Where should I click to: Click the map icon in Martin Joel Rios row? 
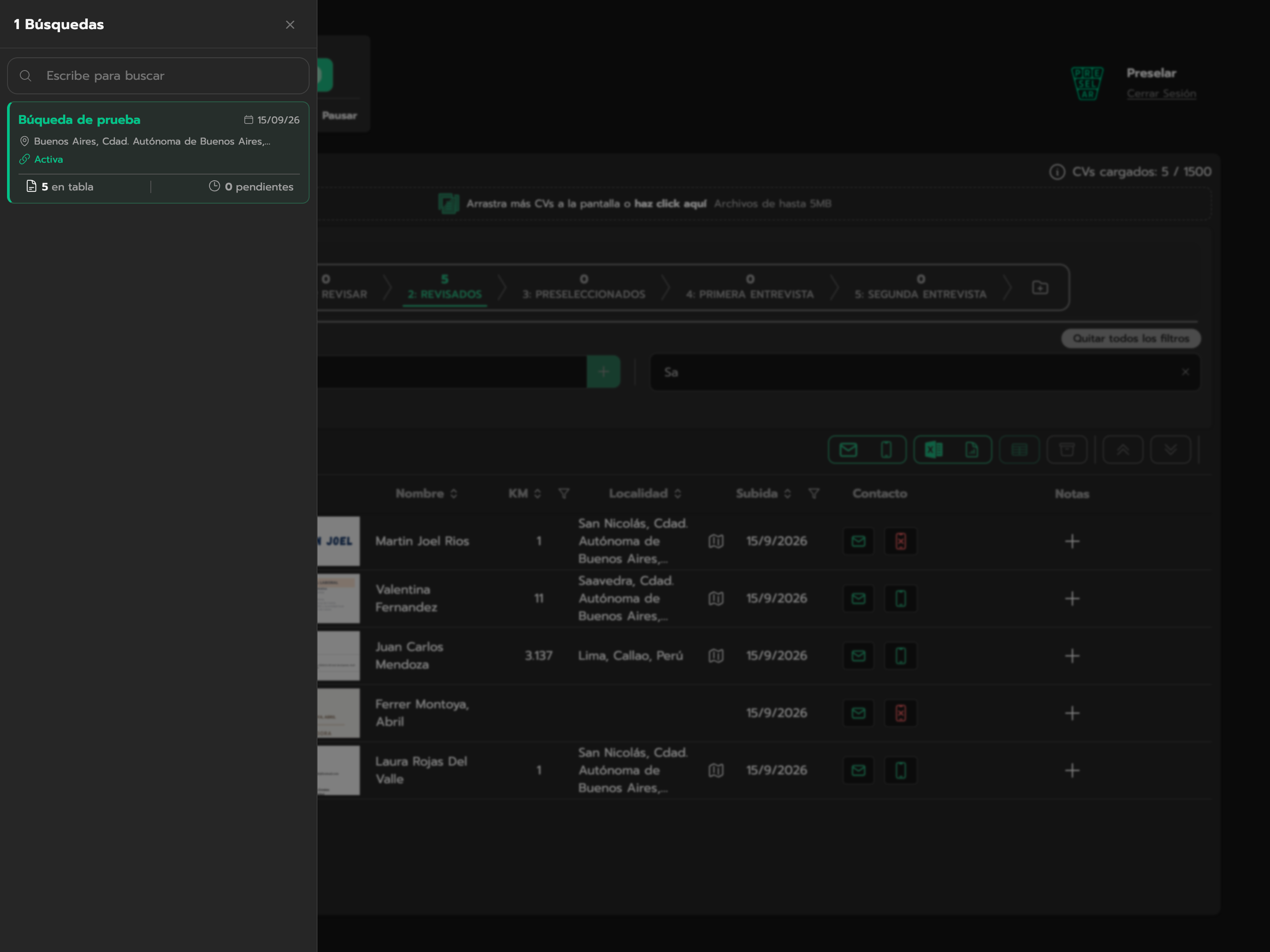(x=715, y=541)
